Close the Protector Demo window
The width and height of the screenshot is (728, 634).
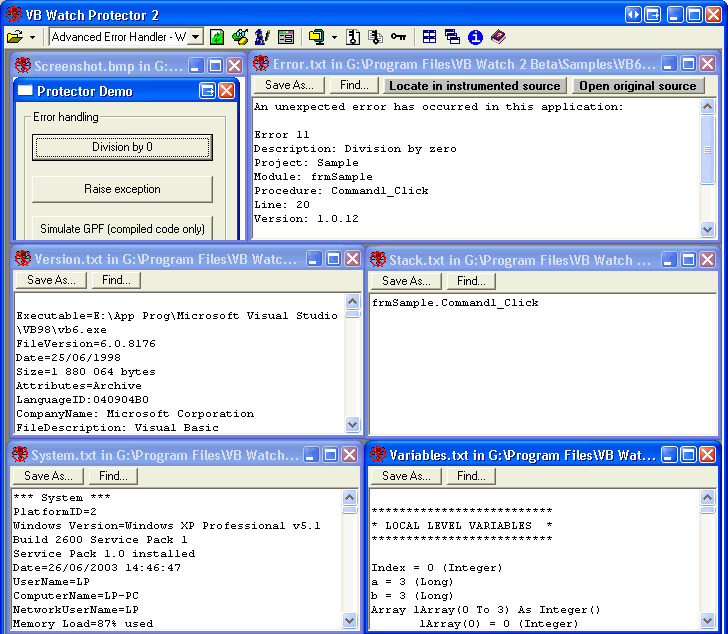click(x=226, y=91)
